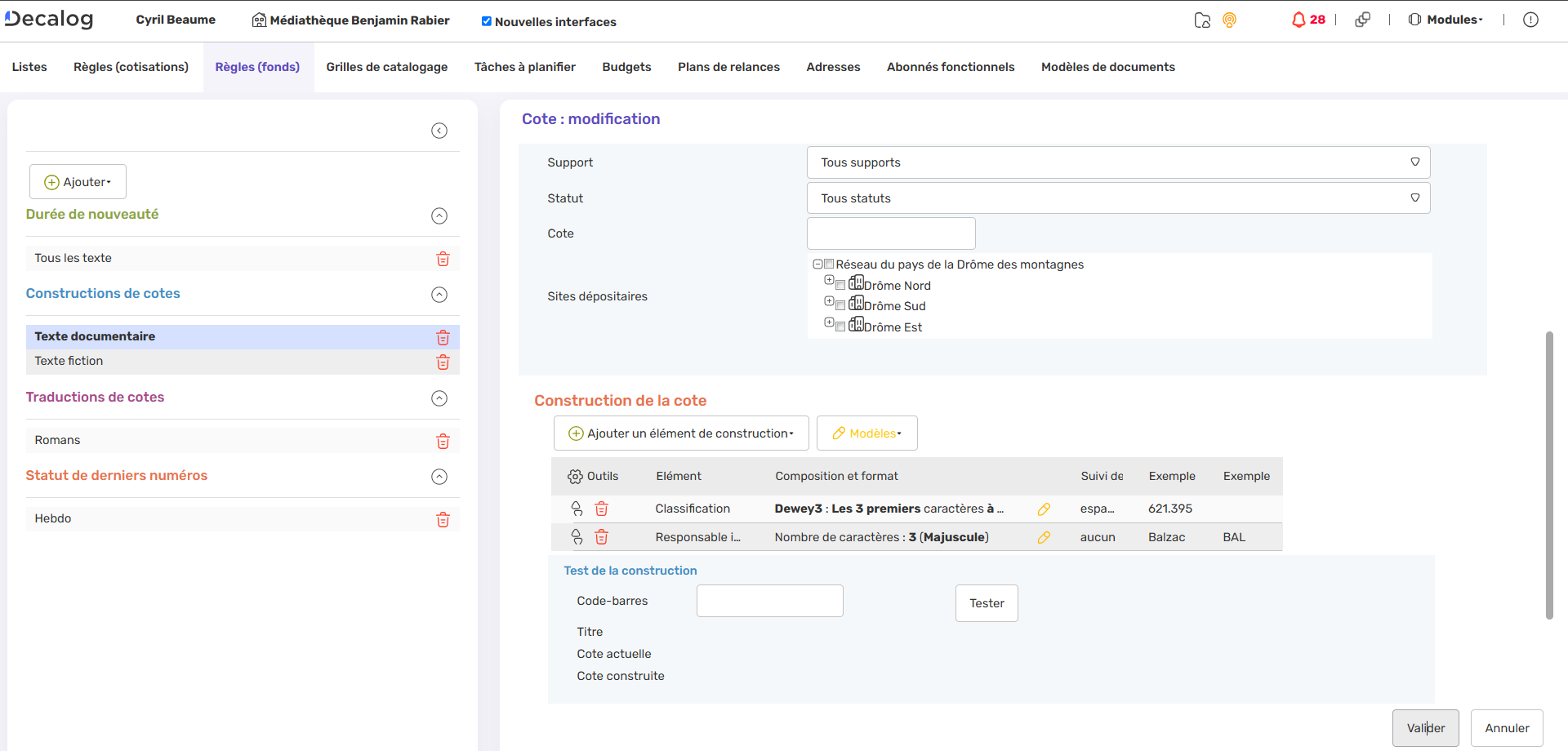1568x751 pixels.
Task: Delete the Texte documentaire rule
Action: click(443, 337)
